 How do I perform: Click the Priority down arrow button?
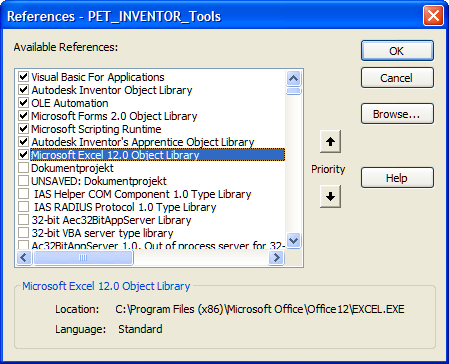tap(330, 197)
